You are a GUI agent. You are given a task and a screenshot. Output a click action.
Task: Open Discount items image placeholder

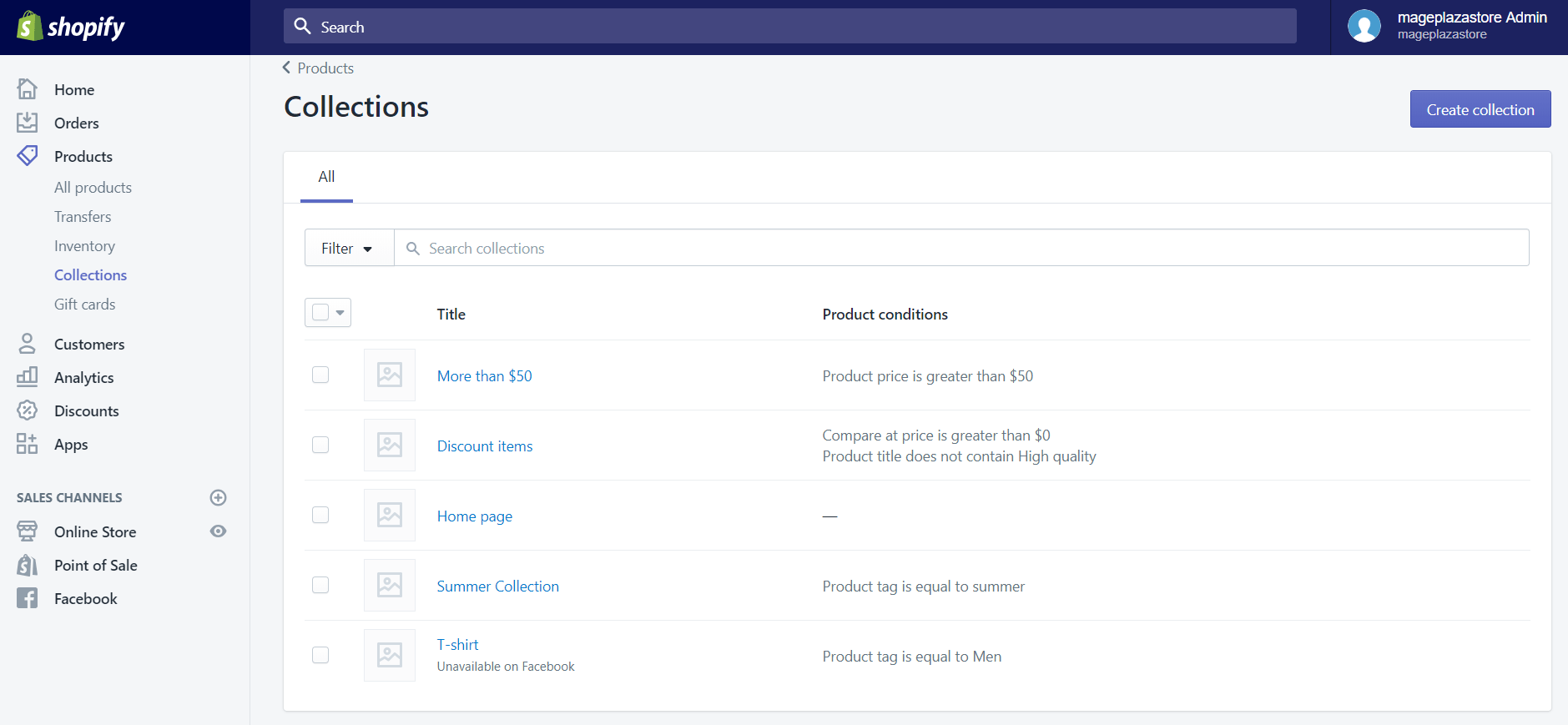(x=390, y=445)
